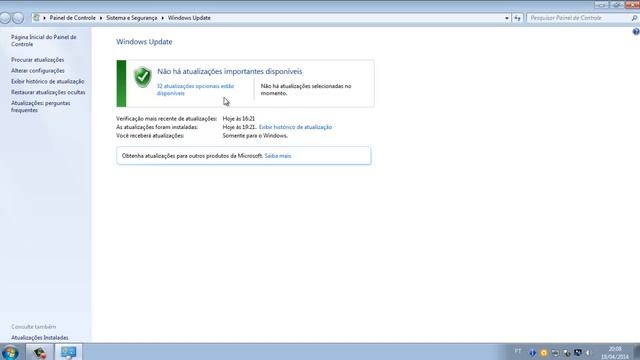Click the Back navigation arrow button
Image resolution: width=640 pixels, height=360 pixels.
(5, 18)
